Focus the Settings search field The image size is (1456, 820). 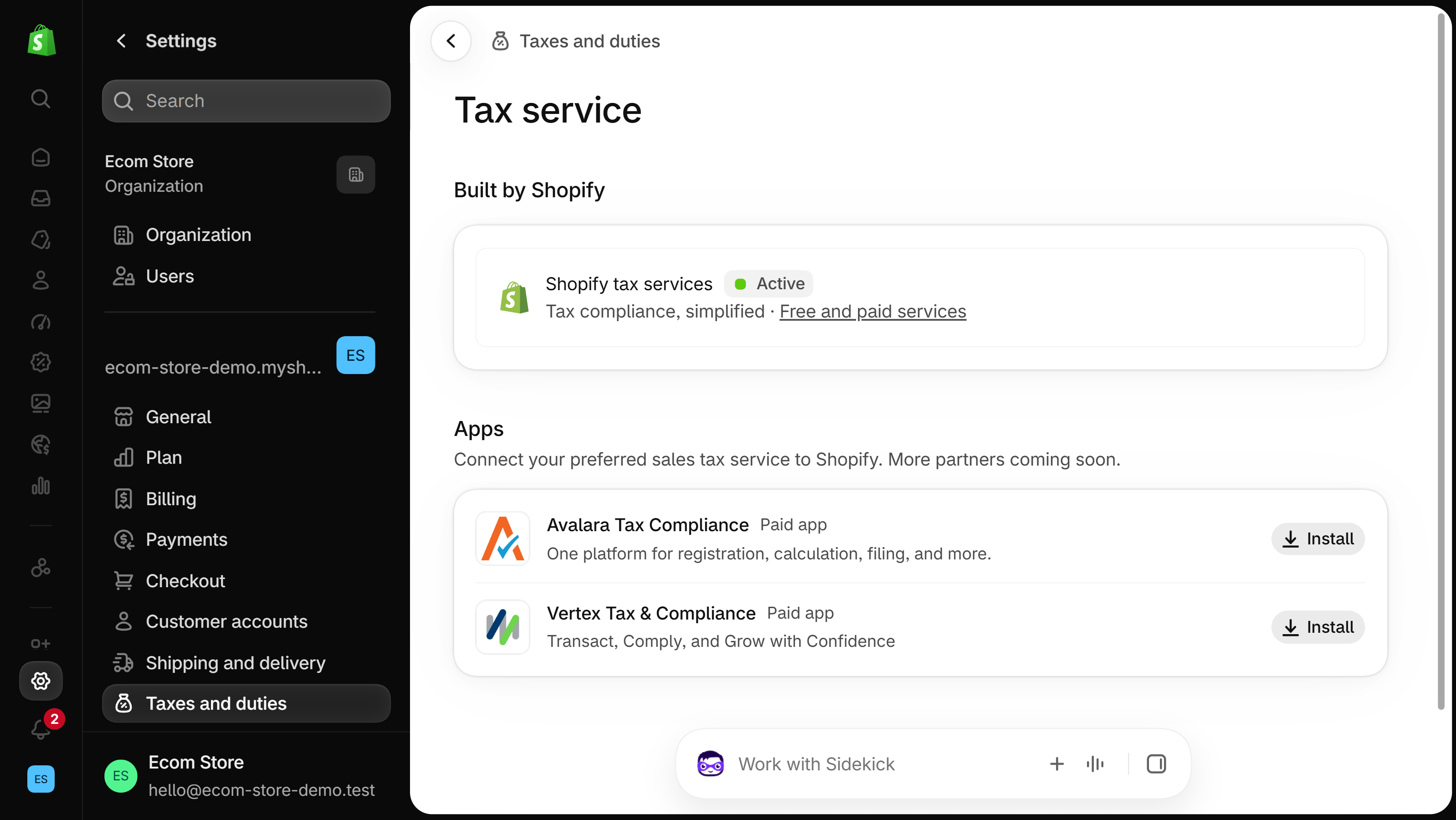pyautogui.click(x=246, y=101)
